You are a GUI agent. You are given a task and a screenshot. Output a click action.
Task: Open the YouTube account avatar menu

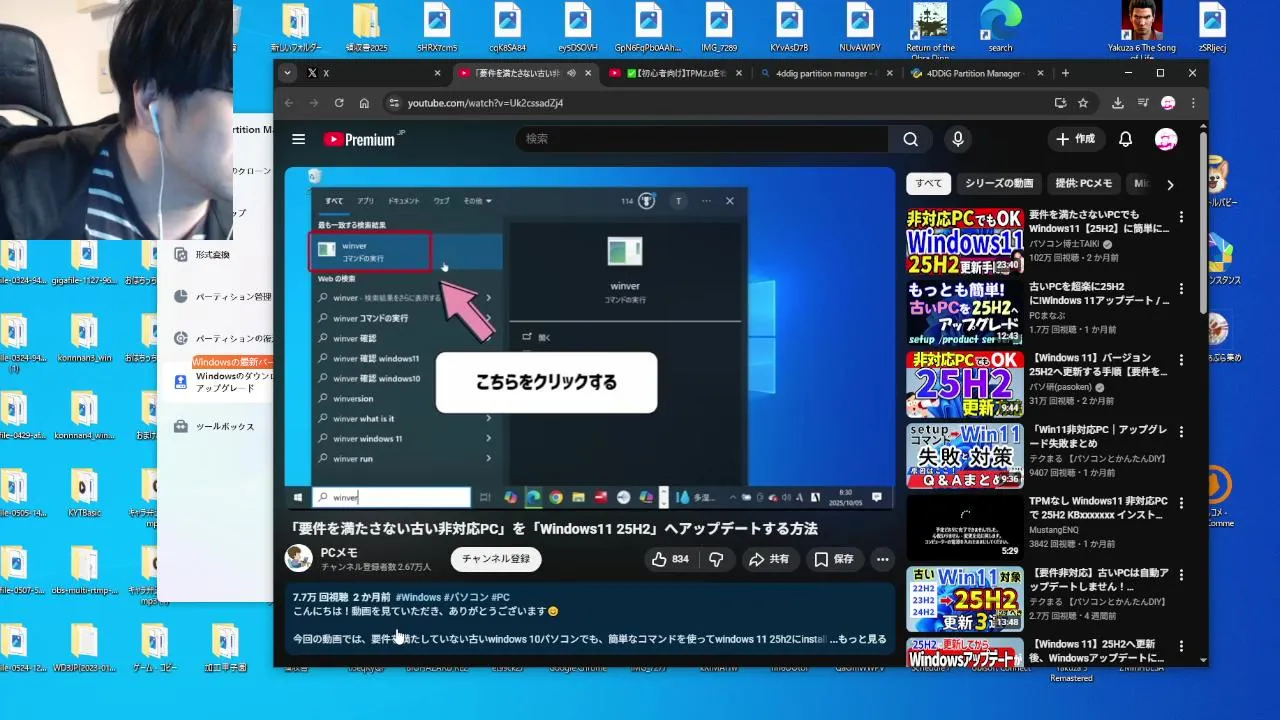[x=1166, y=139]
